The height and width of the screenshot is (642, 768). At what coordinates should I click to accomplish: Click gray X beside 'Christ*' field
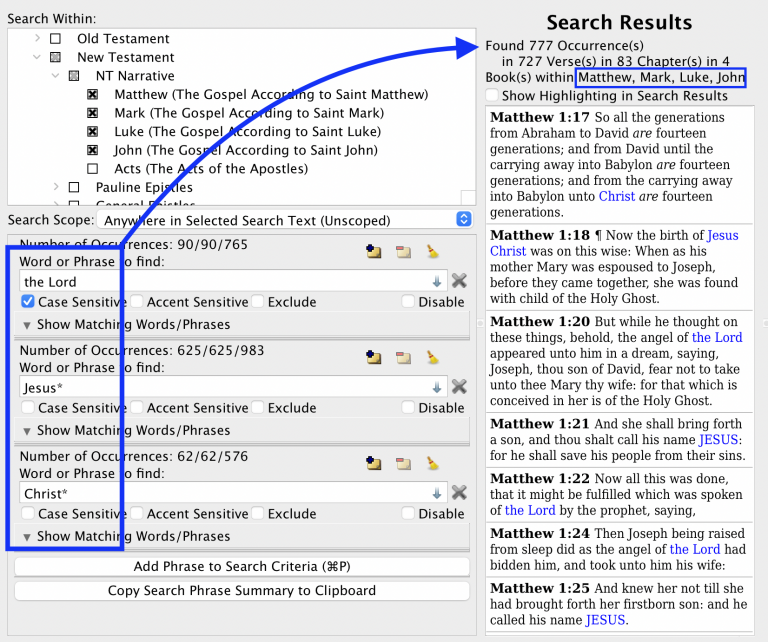(459, 492)
